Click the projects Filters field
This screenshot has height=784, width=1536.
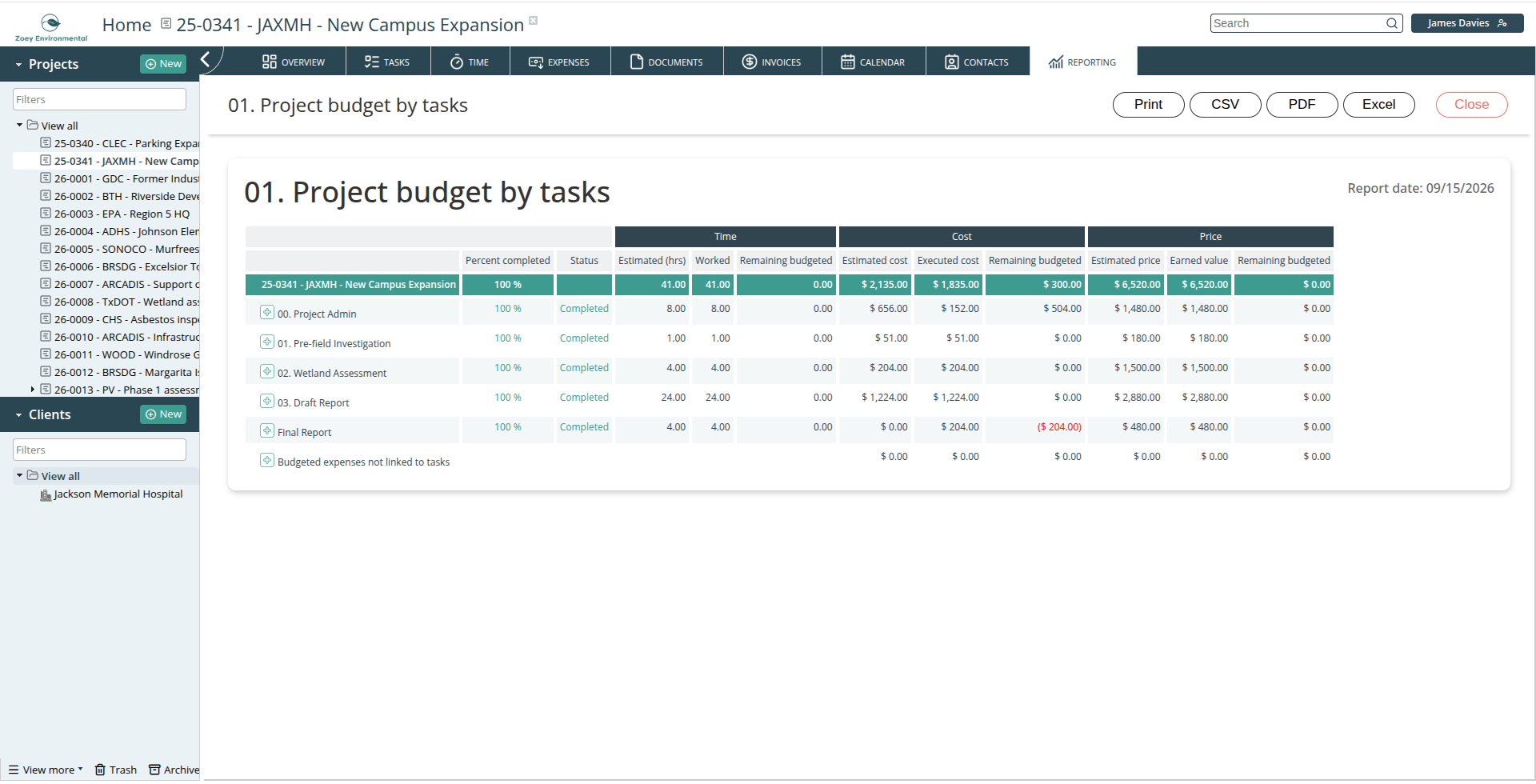pos(99,99)
